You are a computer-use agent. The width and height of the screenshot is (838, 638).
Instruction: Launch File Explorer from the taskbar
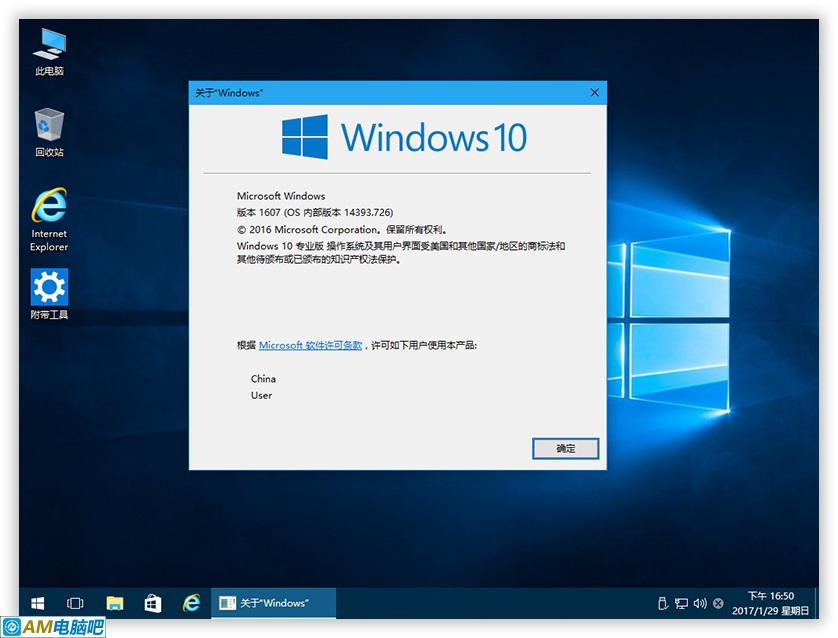[x=114, y=603]
